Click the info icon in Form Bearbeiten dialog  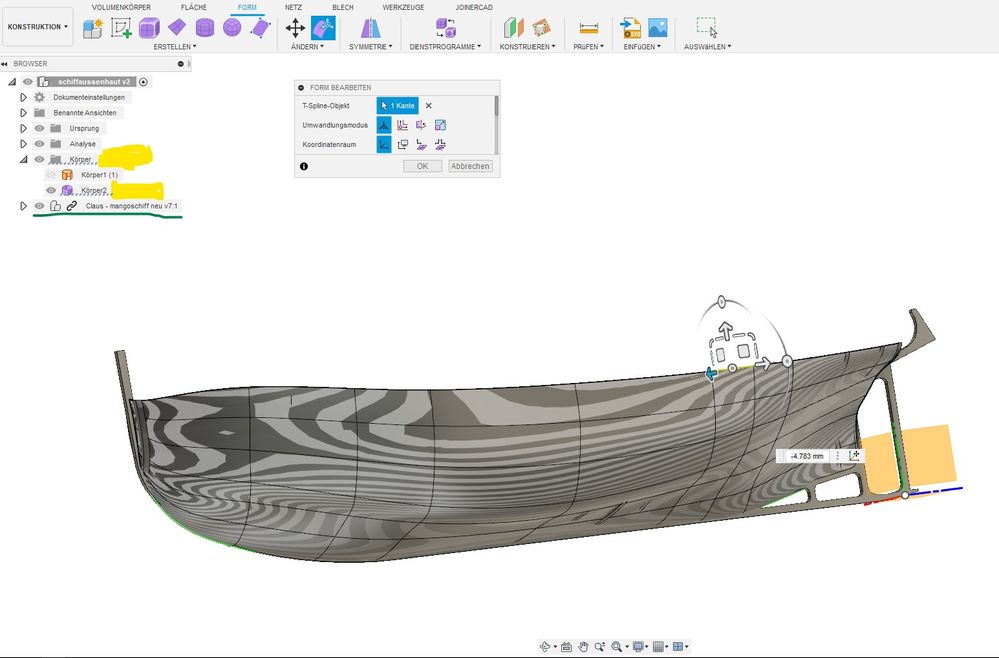tap(304, 166)
